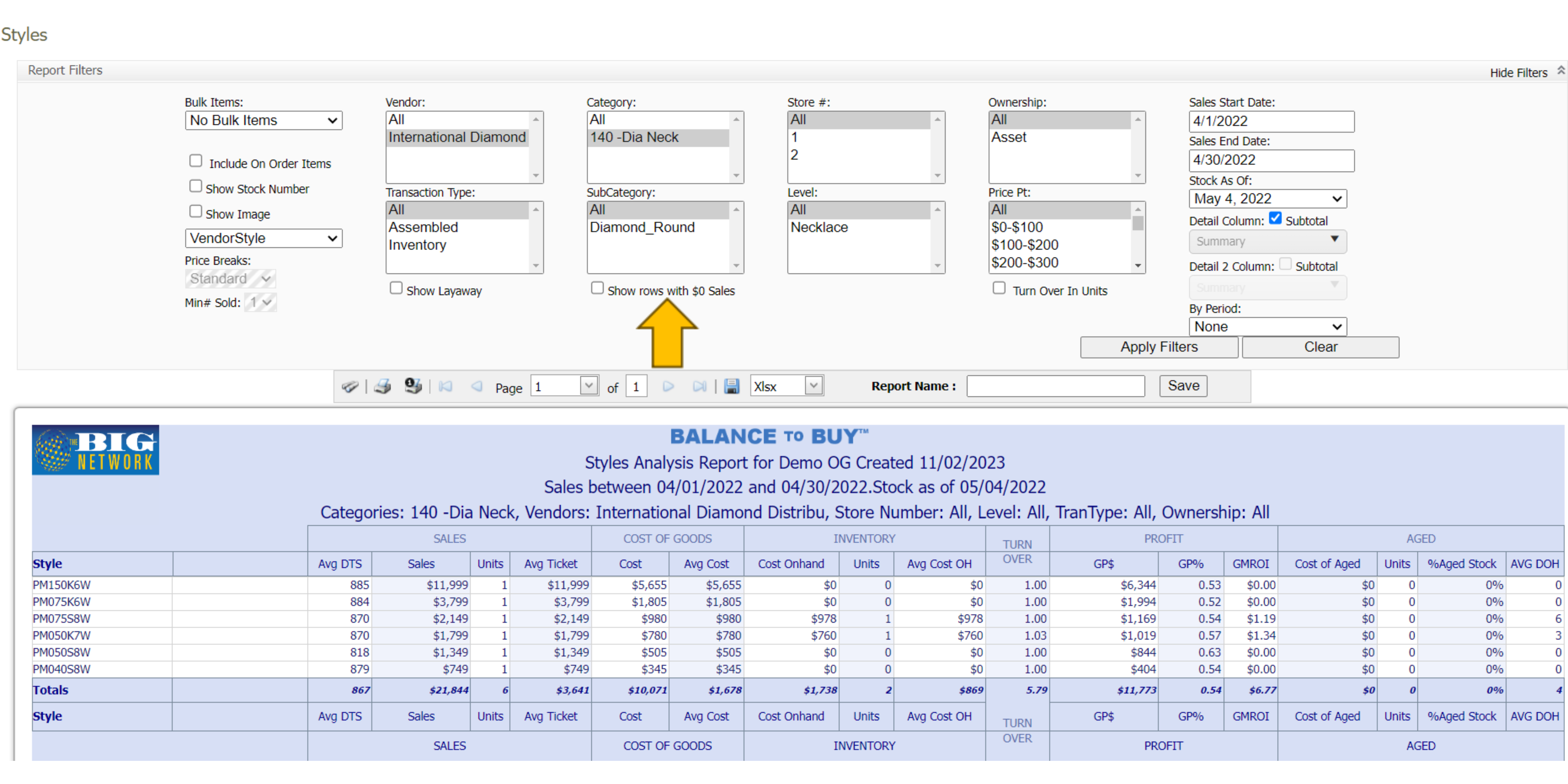Go to next report page
This screenshot has height=784, width=1568.
(668, 387)
